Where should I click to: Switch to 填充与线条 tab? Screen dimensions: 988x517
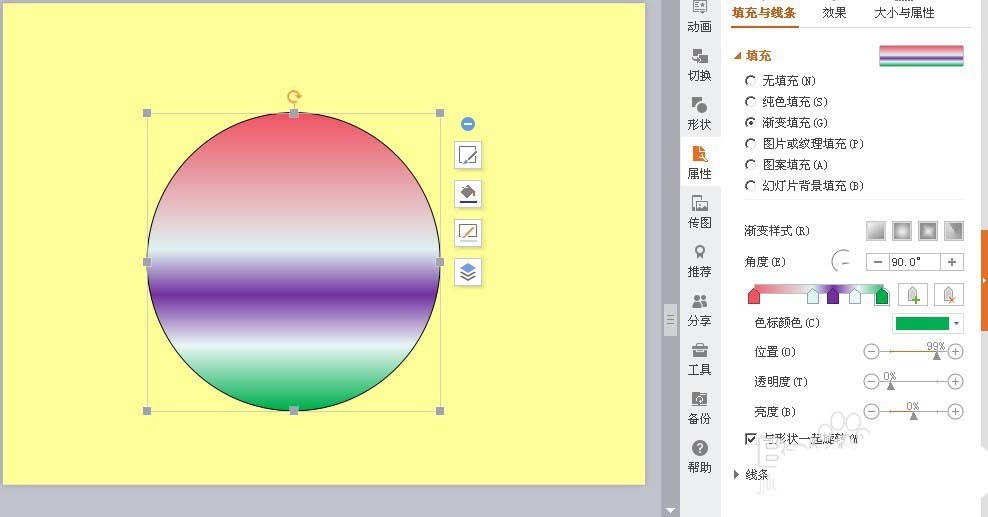pyautogui.click(x=764, y=13)
